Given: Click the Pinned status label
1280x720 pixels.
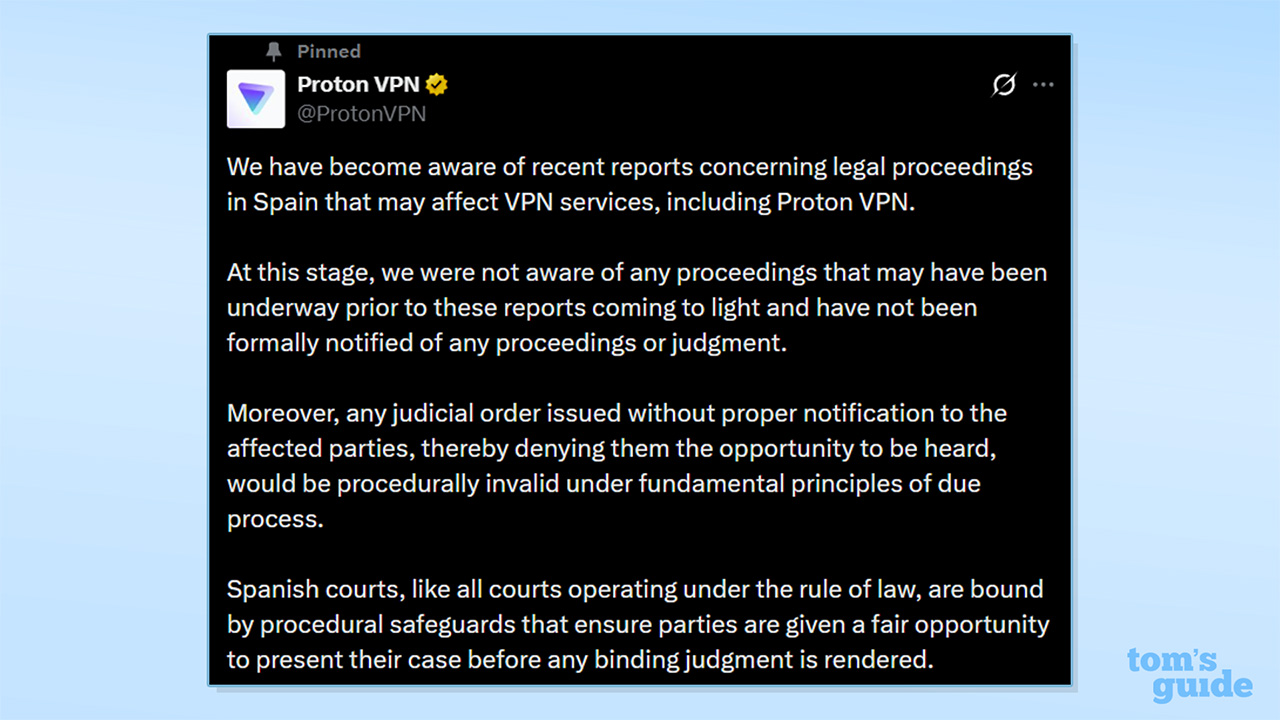Looking at the screenshot, I should (x=328, y=51).
